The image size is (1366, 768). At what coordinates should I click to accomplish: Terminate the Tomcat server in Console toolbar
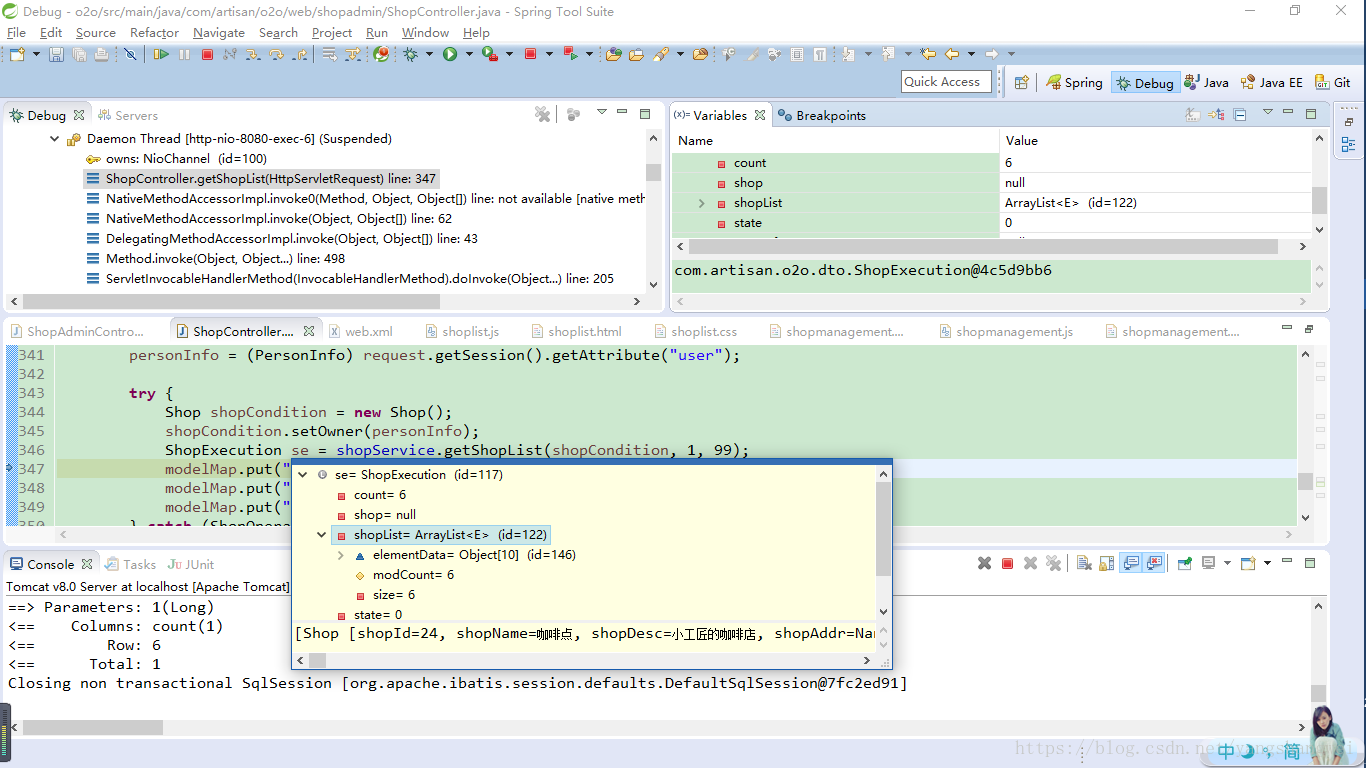click(1007, 564)
